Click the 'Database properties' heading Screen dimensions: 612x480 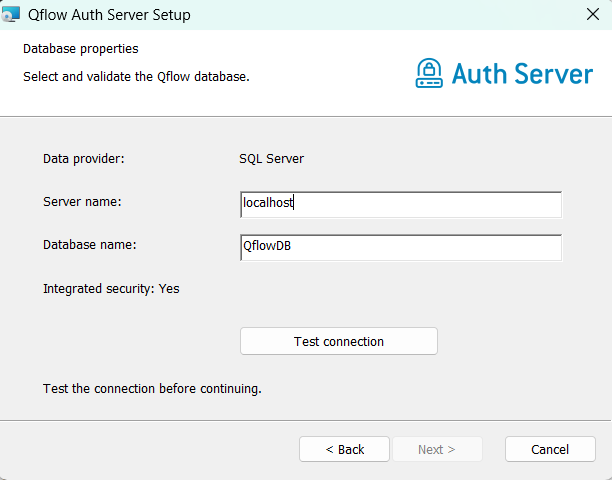tap(81, 49)
